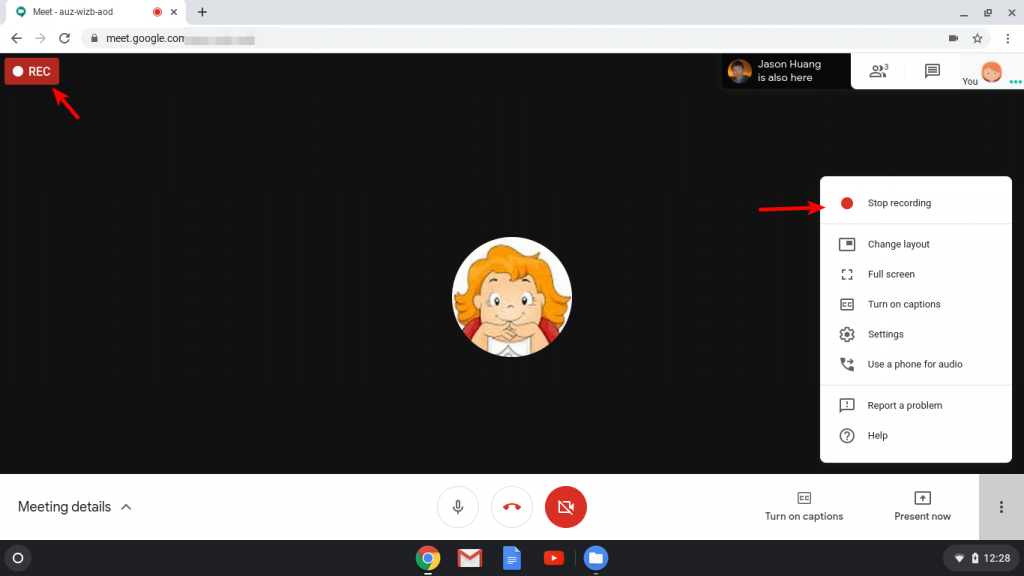Click the camera permission icon in address bar
This screenshot has width=1024, height=576.
pyautogui.click(x=953, y=39)
